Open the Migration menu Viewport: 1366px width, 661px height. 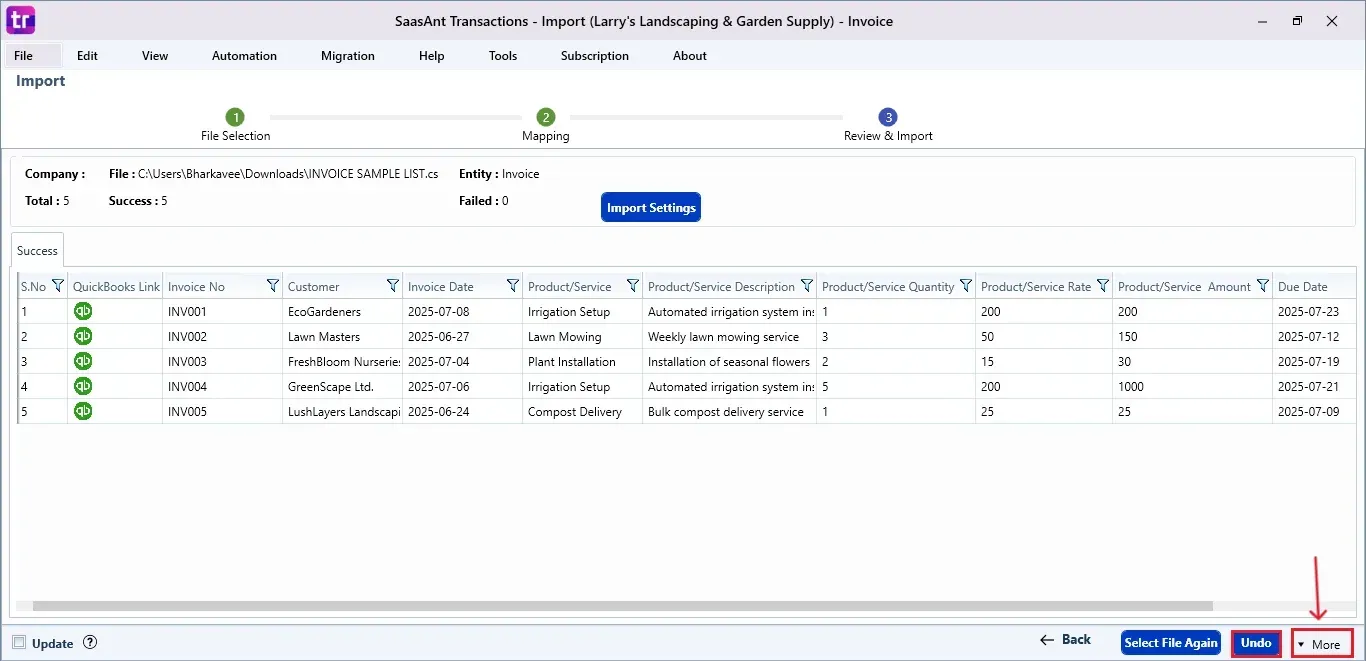(348, 56)
